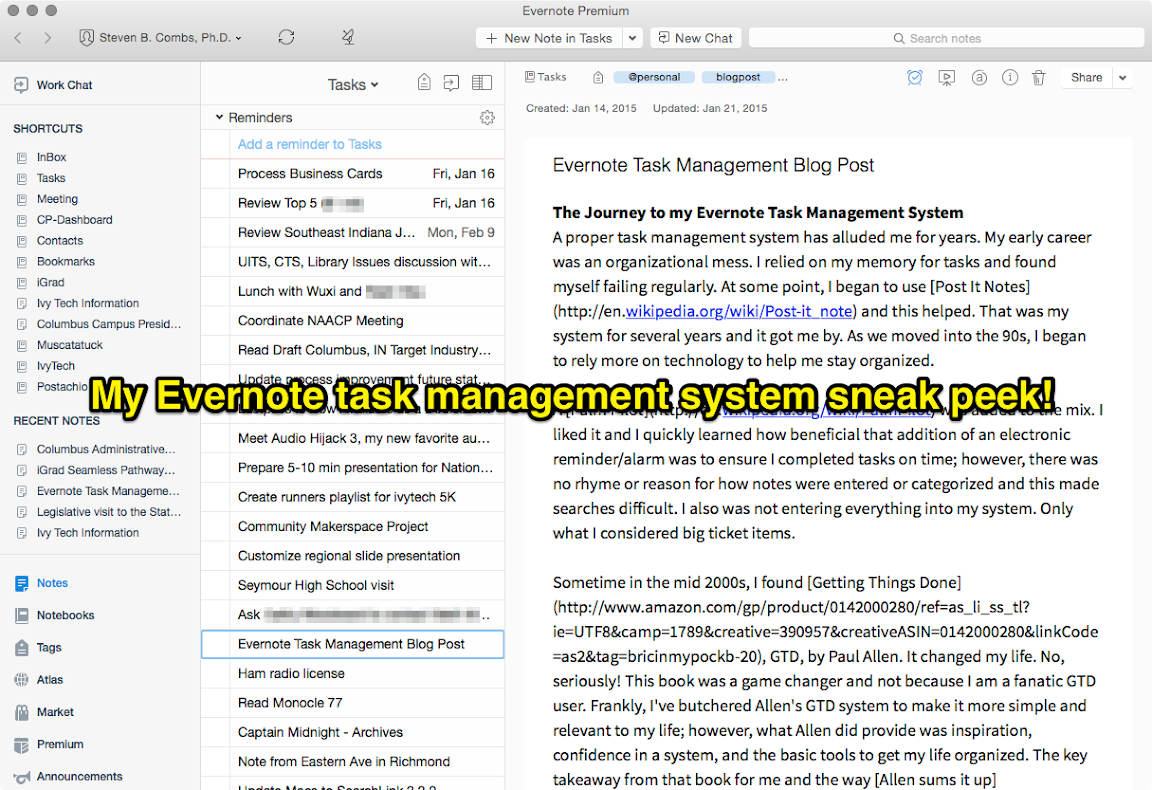Click the Search notes field
Screen dimensions: 1152x790
click(x=946, y=38)
